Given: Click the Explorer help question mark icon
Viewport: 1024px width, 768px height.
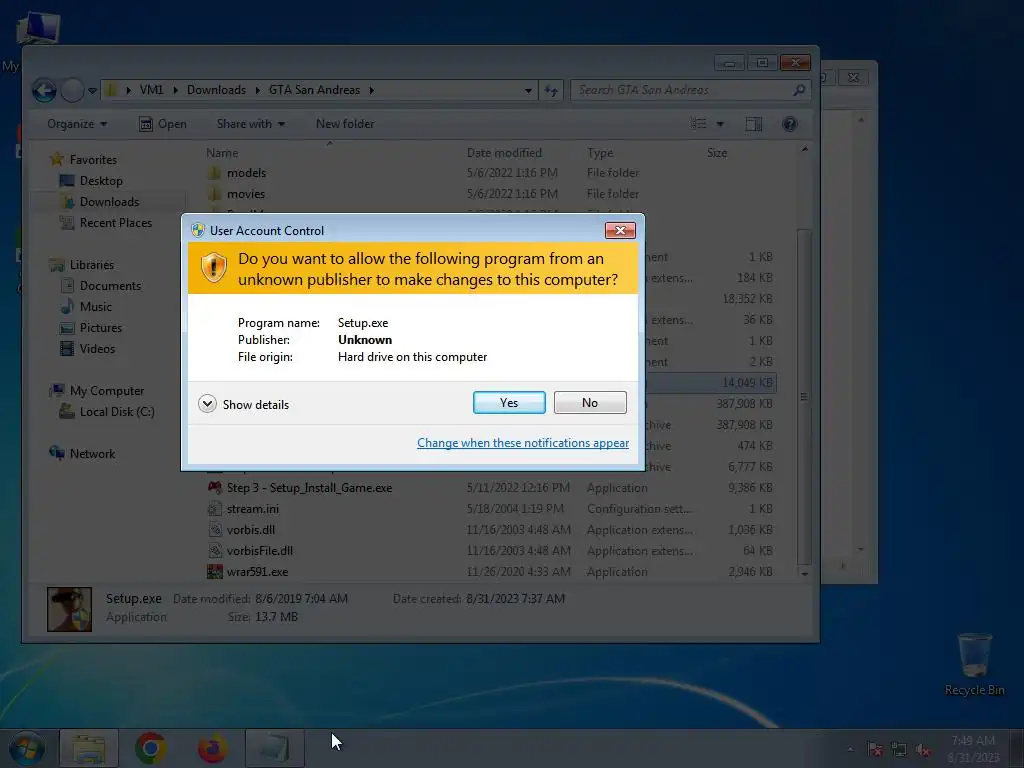Looking at the screenshot, I should click(790, 124).
